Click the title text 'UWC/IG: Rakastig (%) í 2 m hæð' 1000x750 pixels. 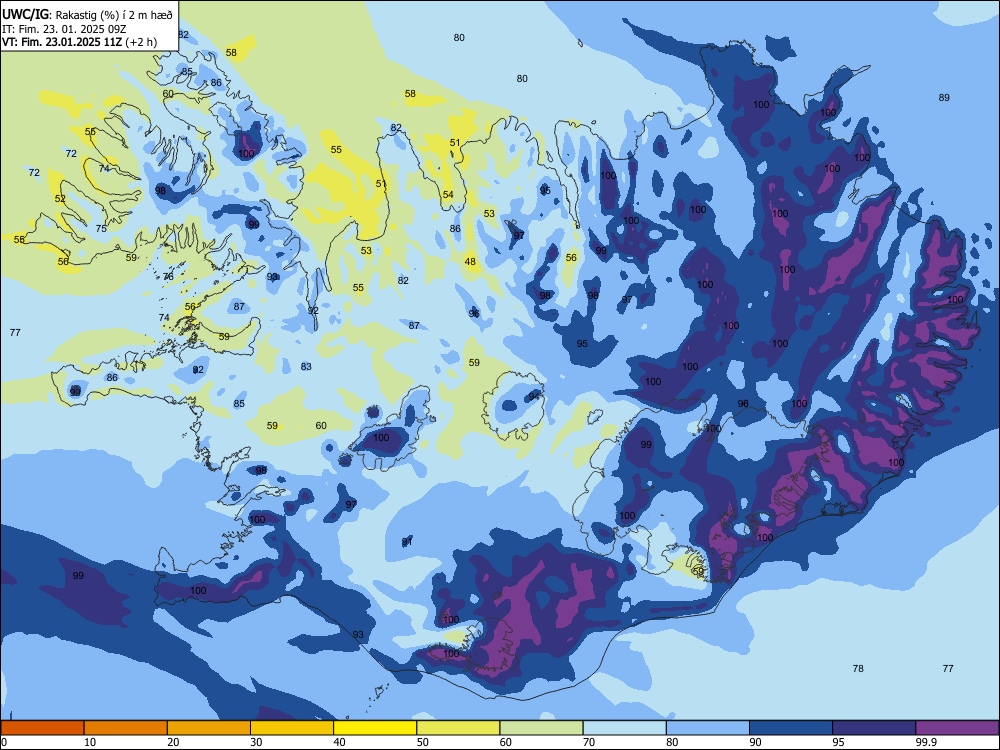pos(87,15)
